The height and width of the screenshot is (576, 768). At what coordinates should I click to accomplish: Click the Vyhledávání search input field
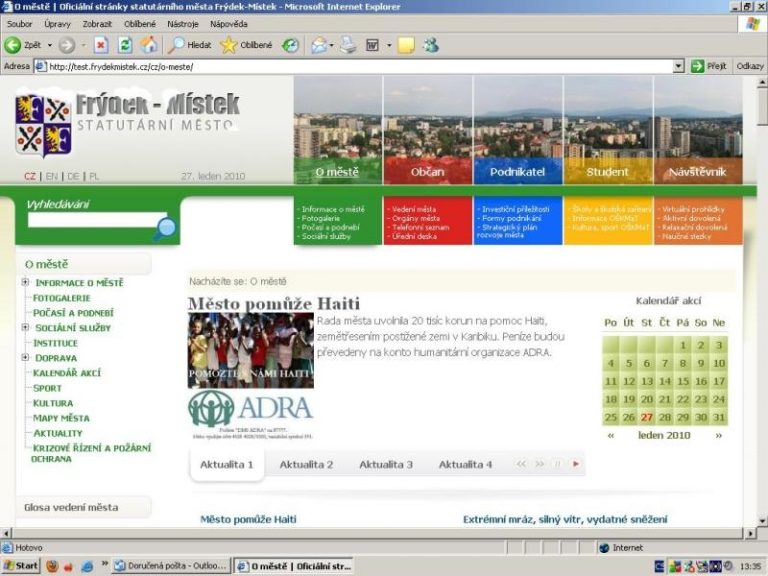point(90,221)
